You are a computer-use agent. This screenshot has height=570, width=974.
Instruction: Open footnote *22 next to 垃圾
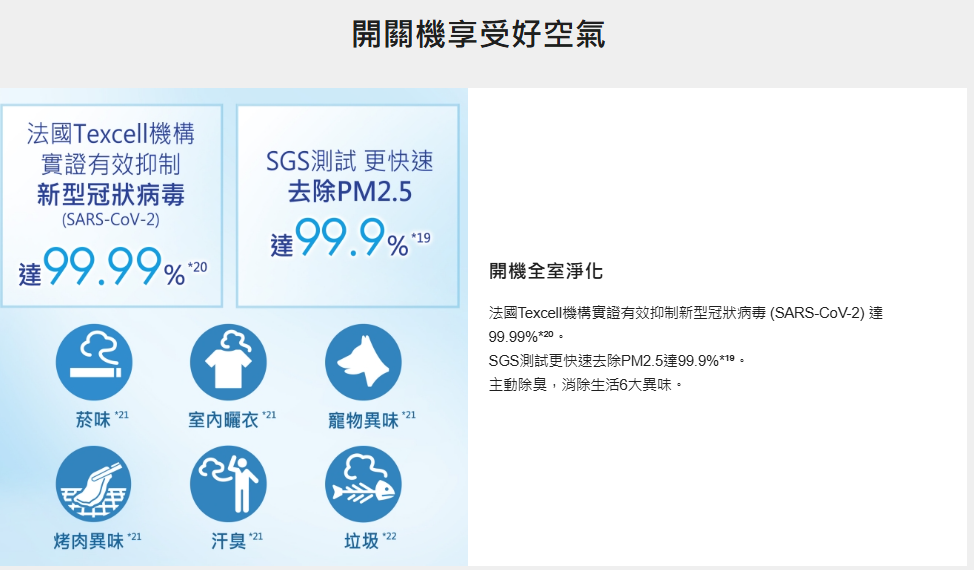[x=389, y=537]
